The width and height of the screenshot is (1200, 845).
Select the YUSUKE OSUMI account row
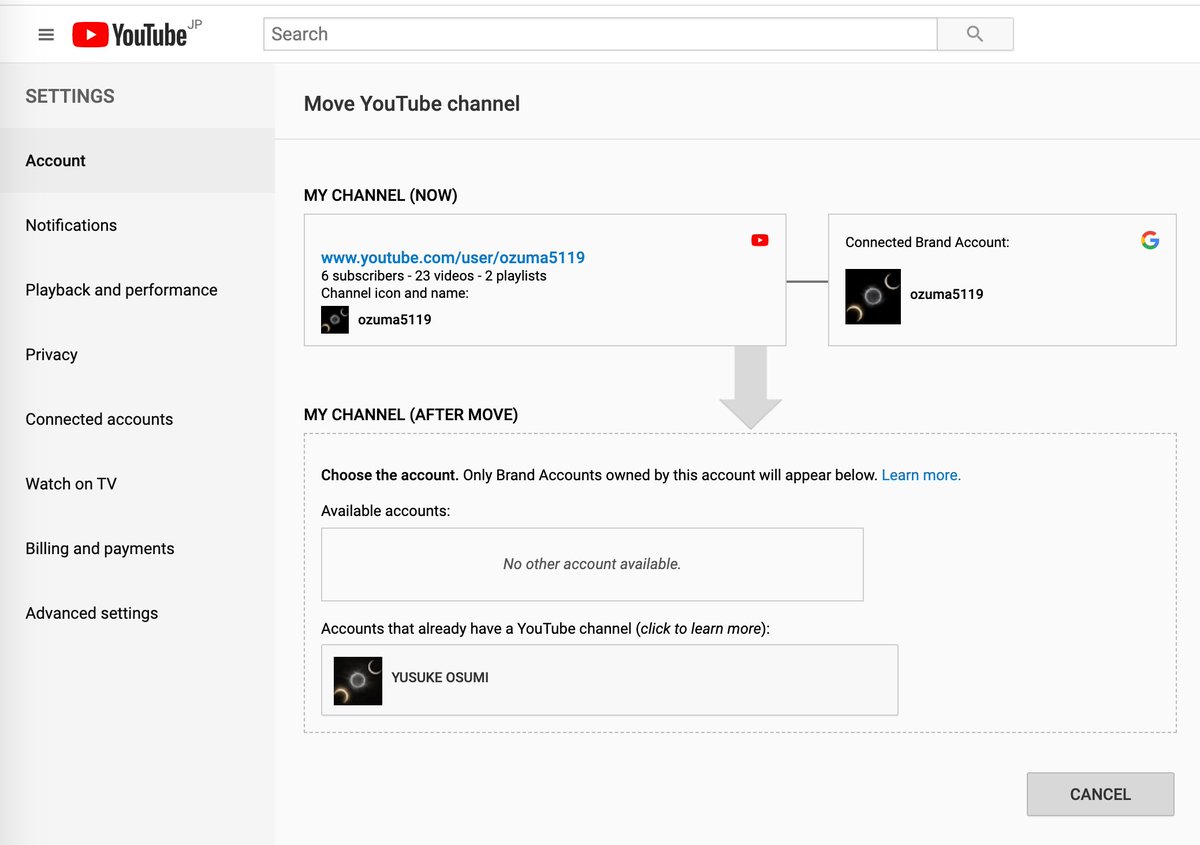(610, 680)
